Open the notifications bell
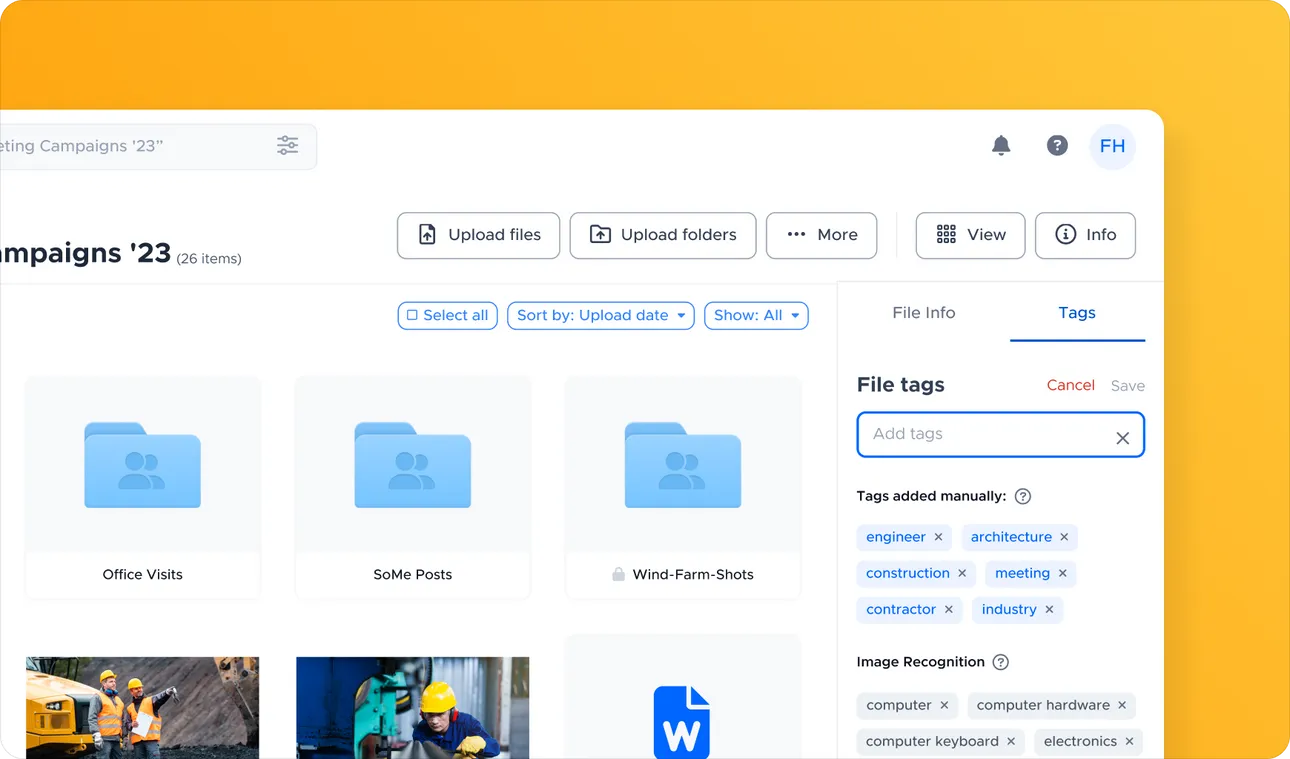 pos(1001,146)
